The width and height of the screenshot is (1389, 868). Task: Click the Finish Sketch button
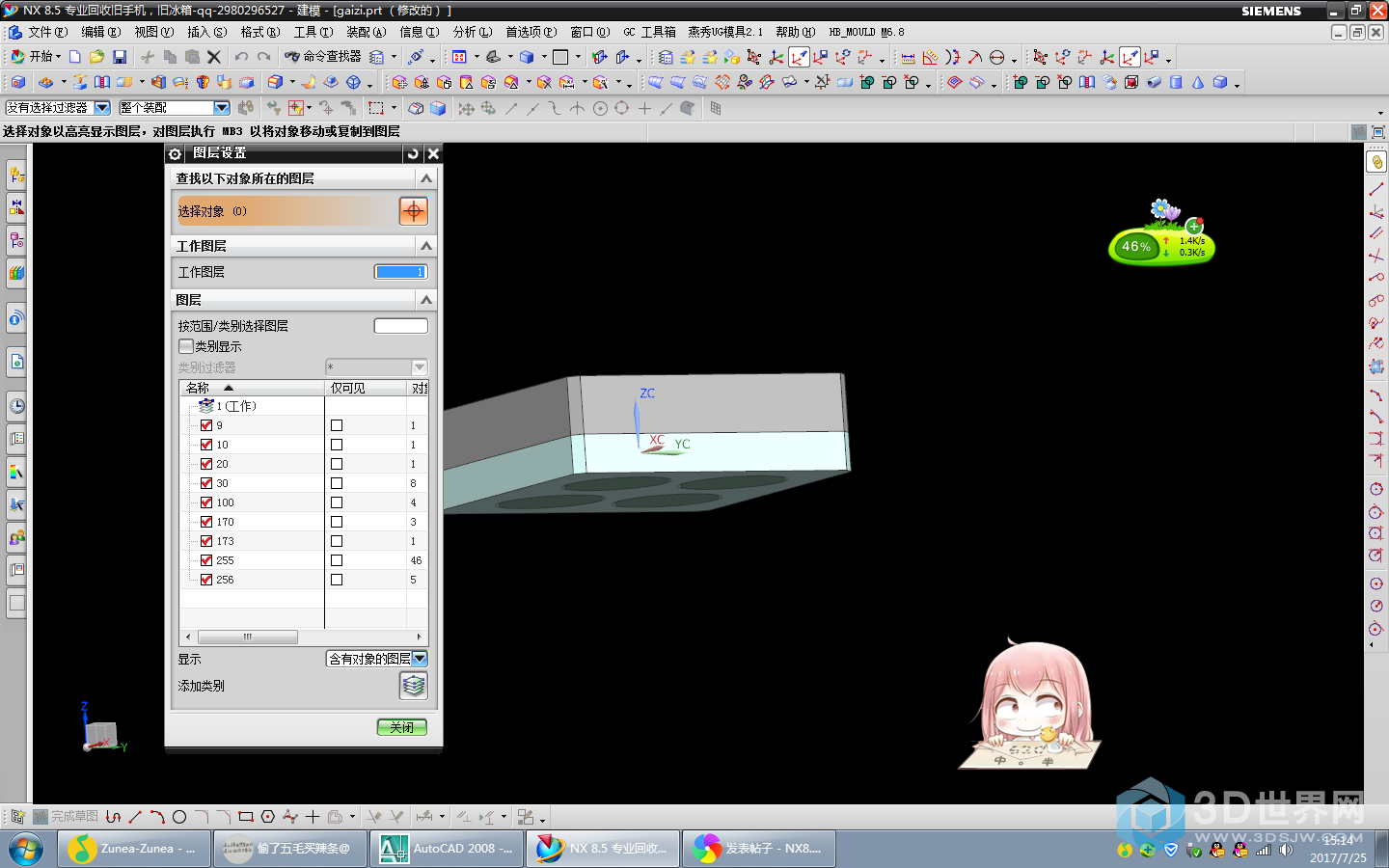coord(66,817)
